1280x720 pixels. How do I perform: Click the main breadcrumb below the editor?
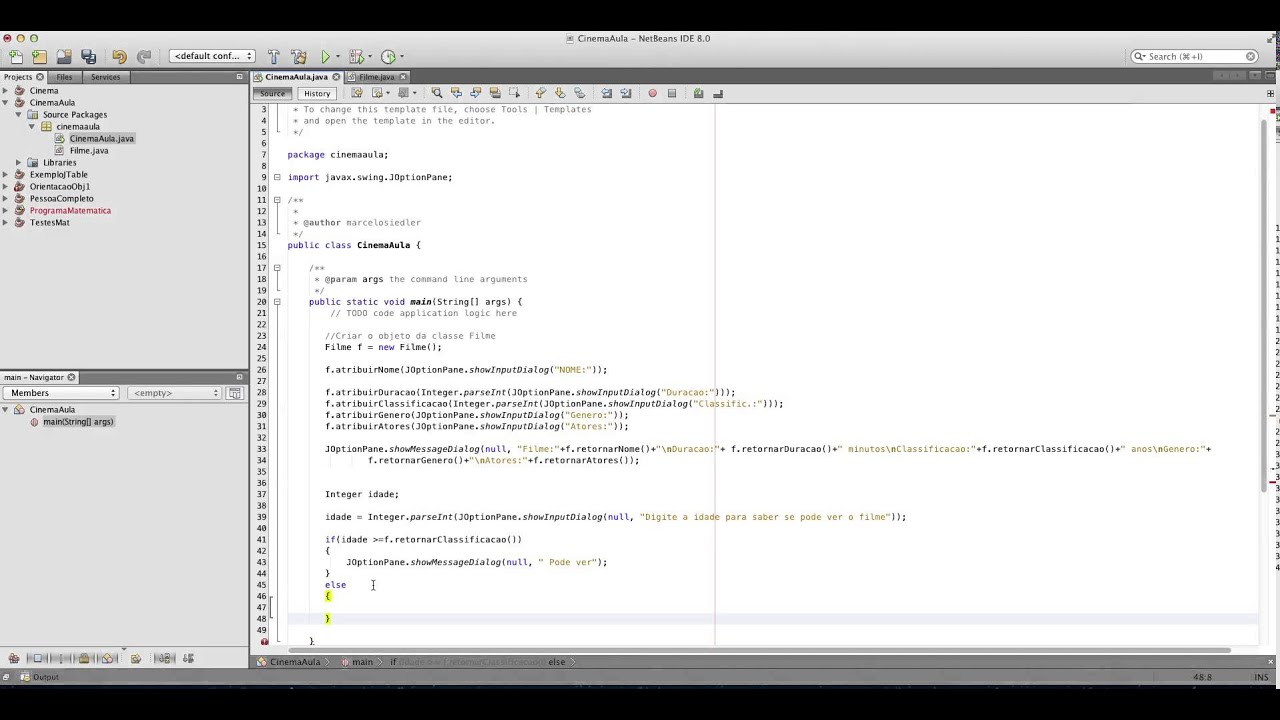click(x=362, y=662)
